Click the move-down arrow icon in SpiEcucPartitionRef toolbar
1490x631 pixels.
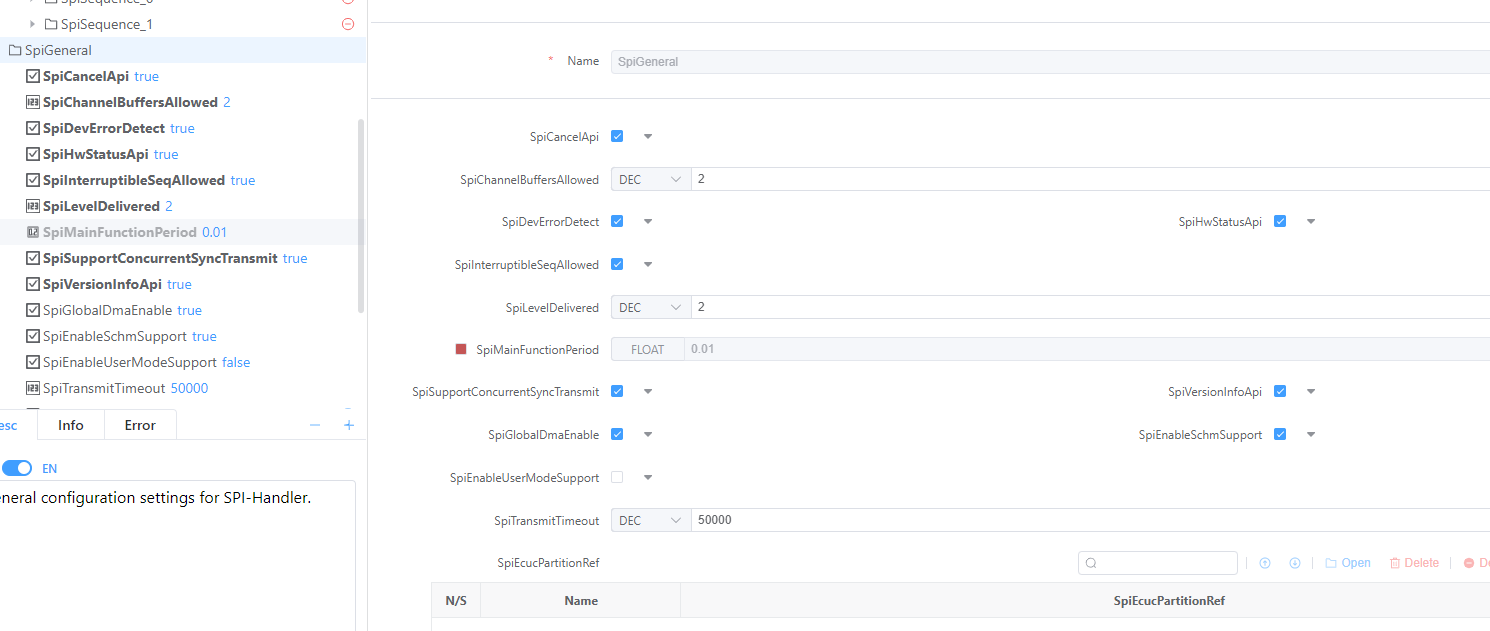pyautogui.click(x=1295, y=563)
